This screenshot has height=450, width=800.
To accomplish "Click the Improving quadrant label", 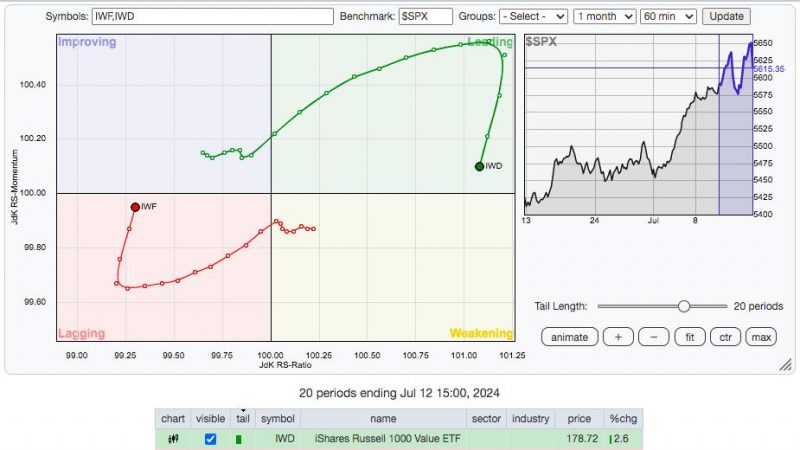I will (x=87, y=42).
